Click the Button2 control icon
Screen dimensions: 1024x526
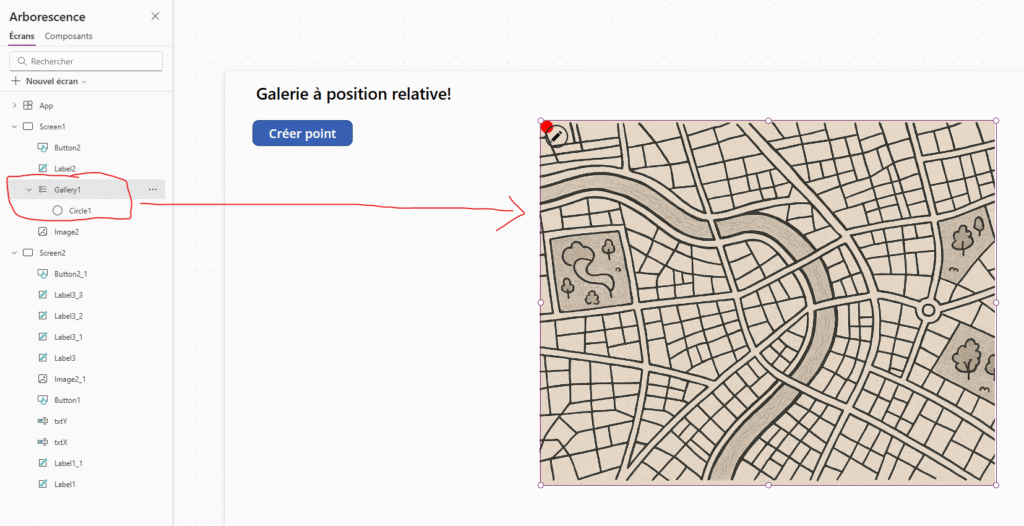pyautogui.click(x=43, y=148)
